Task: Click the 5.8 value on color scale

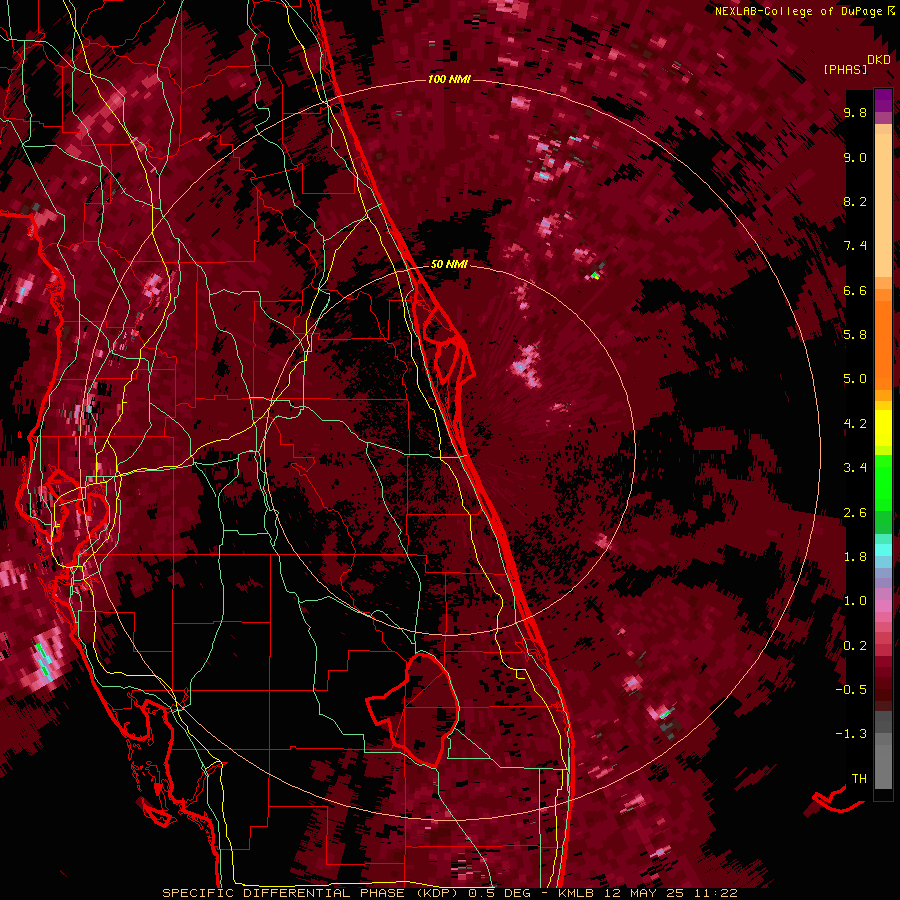Action: (x=855, y=335)
